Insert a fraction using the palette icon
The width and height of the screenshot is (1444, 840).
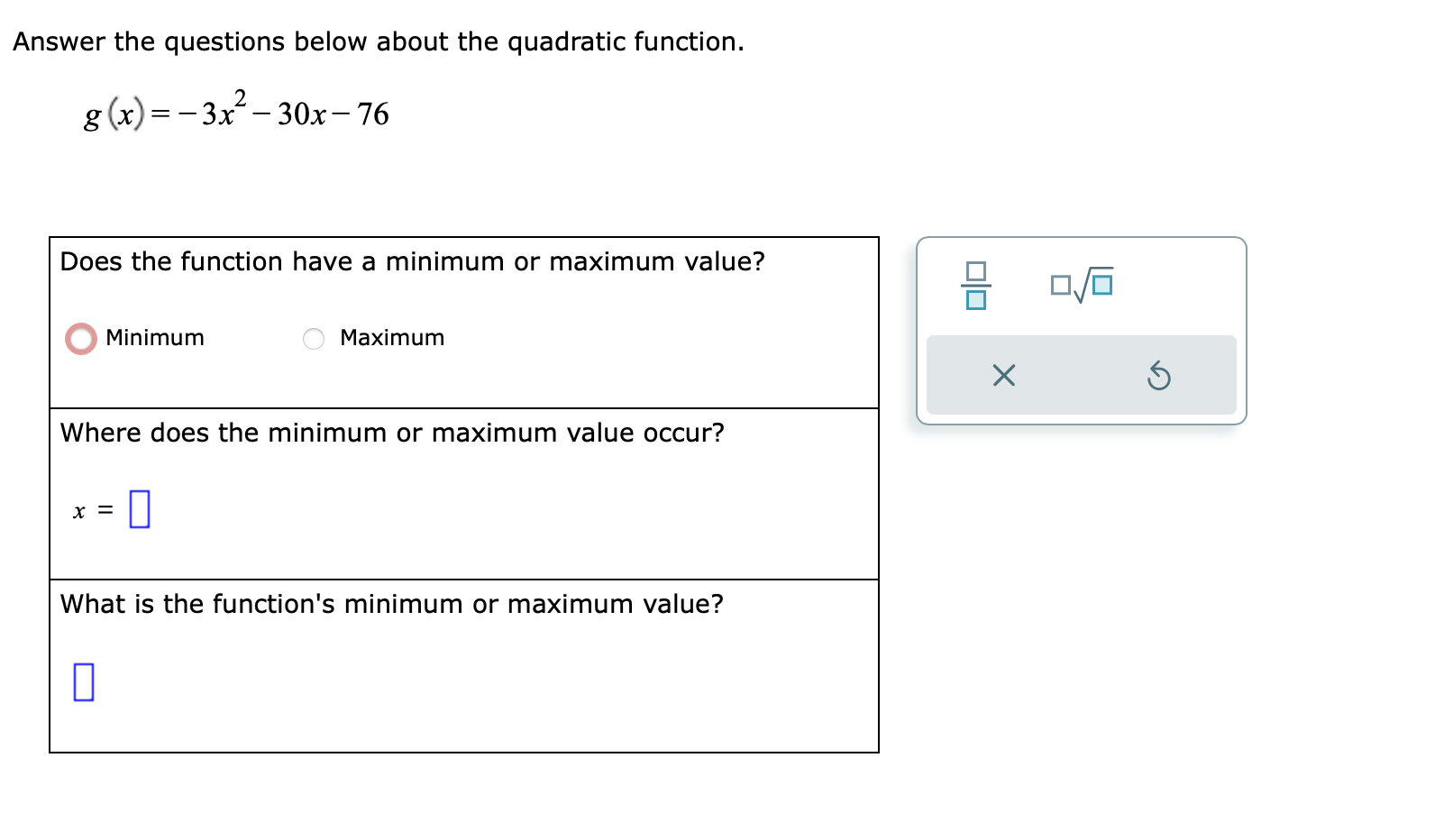976,285
